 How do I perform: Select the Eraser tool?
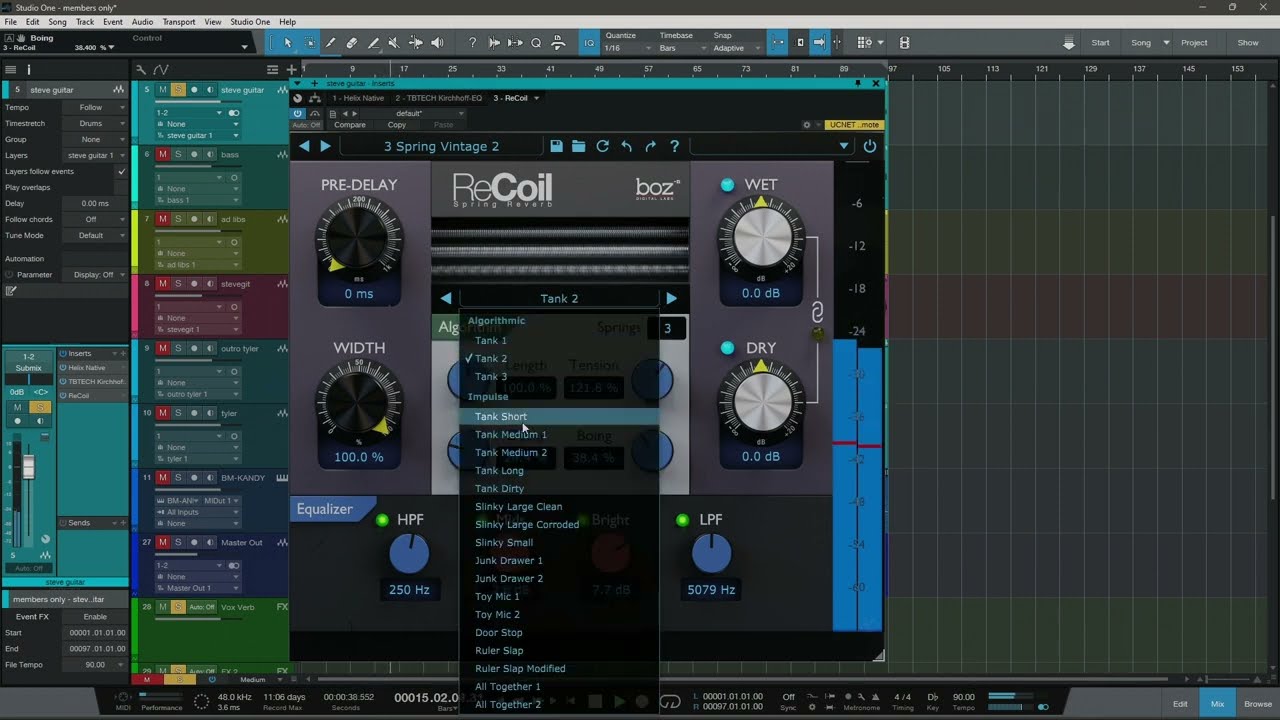352,43
